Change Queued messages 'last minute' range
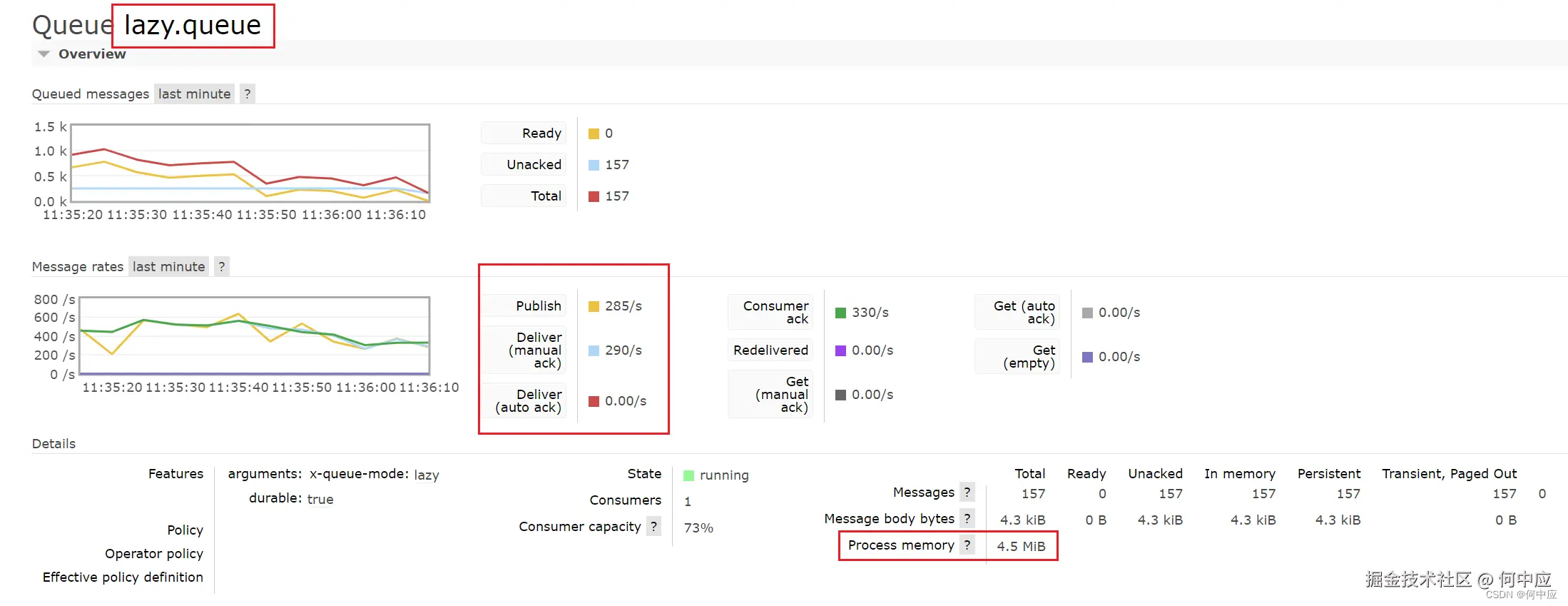This screenshot has height=606, width=1568. 194,94
